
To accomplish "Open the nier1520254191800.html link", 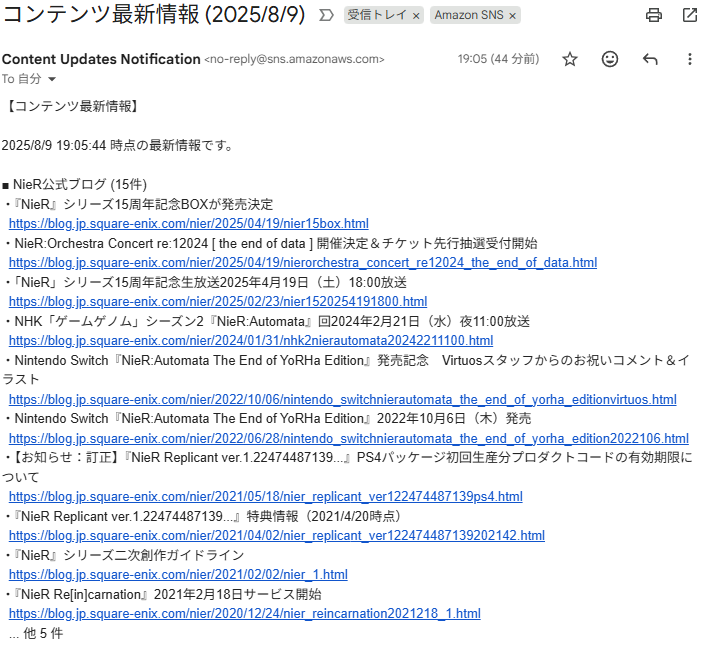I will click(218, 302).
